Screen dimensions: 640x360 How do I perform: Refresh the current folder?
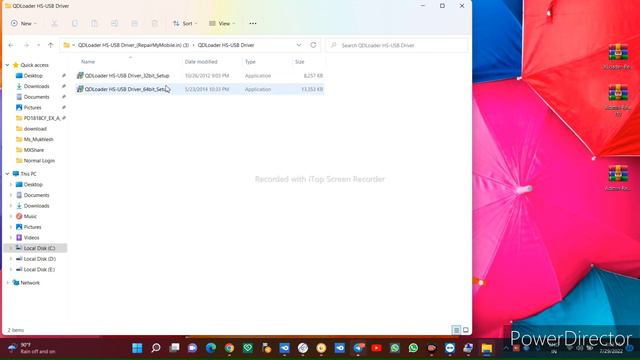[313, 45]
